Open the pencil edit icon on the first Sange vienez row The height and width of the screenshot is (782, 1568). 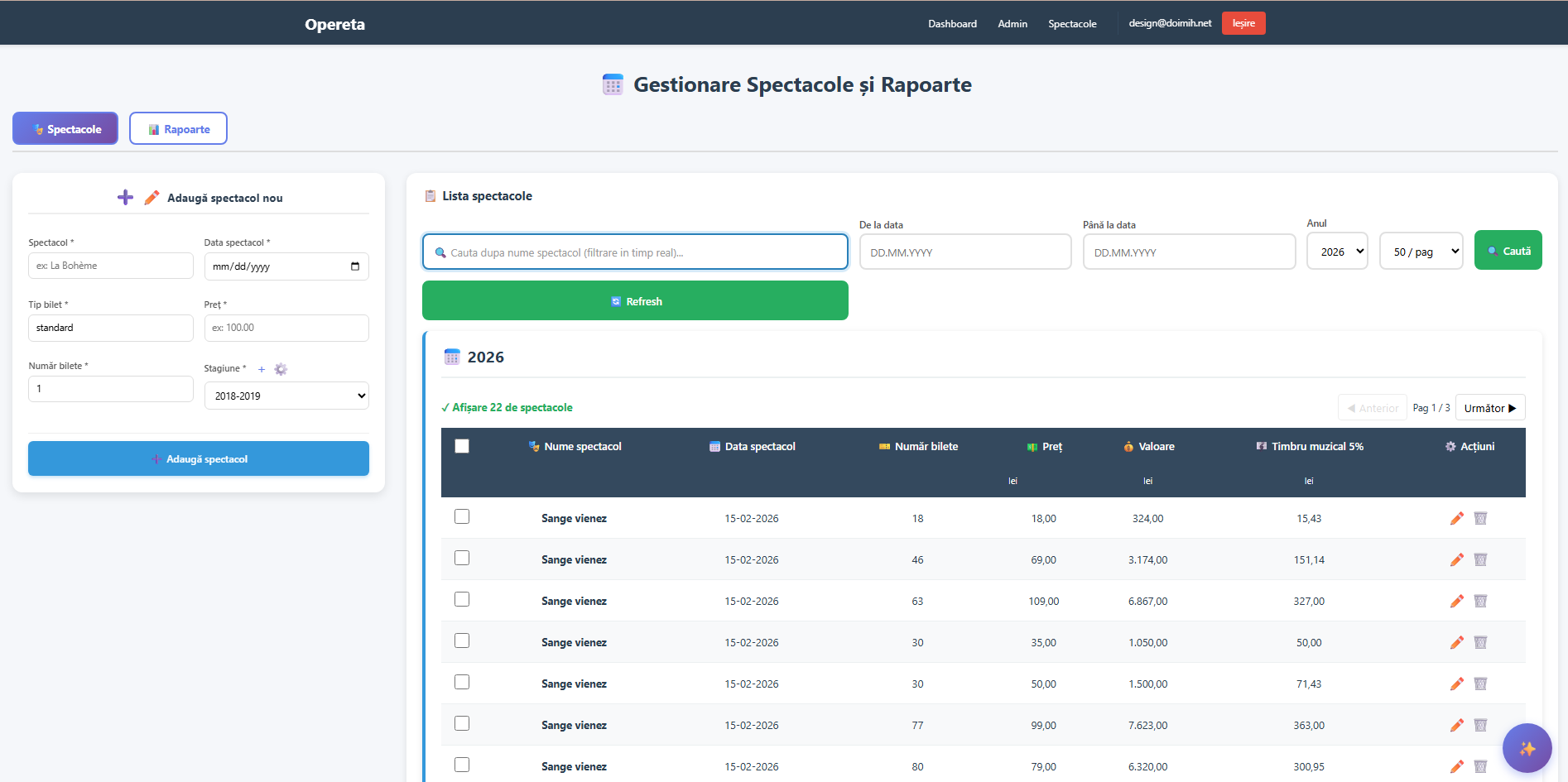point(1457,518)
